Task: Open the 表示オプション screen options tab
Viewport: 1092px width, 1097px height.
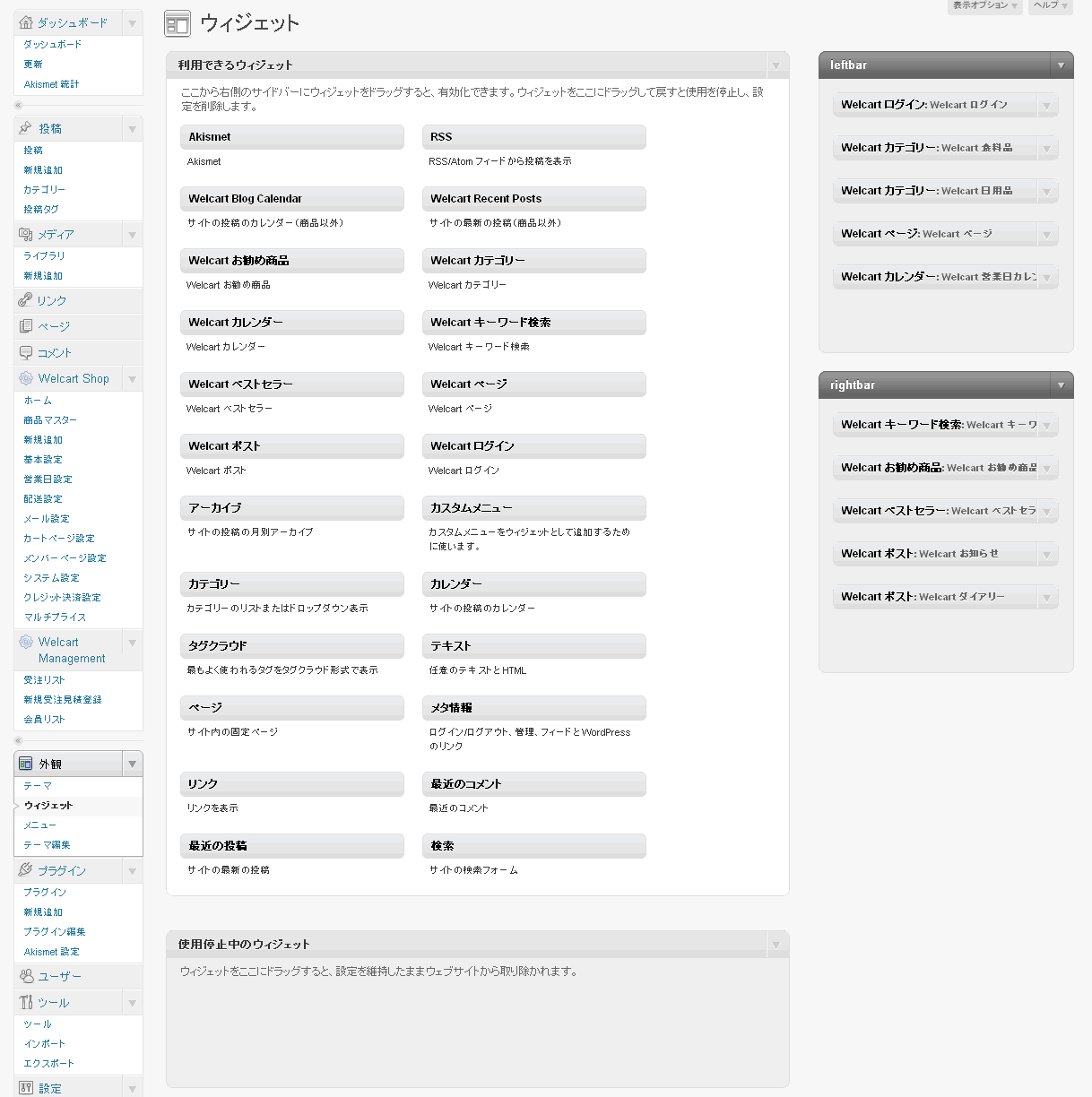Action: (985, 6)
